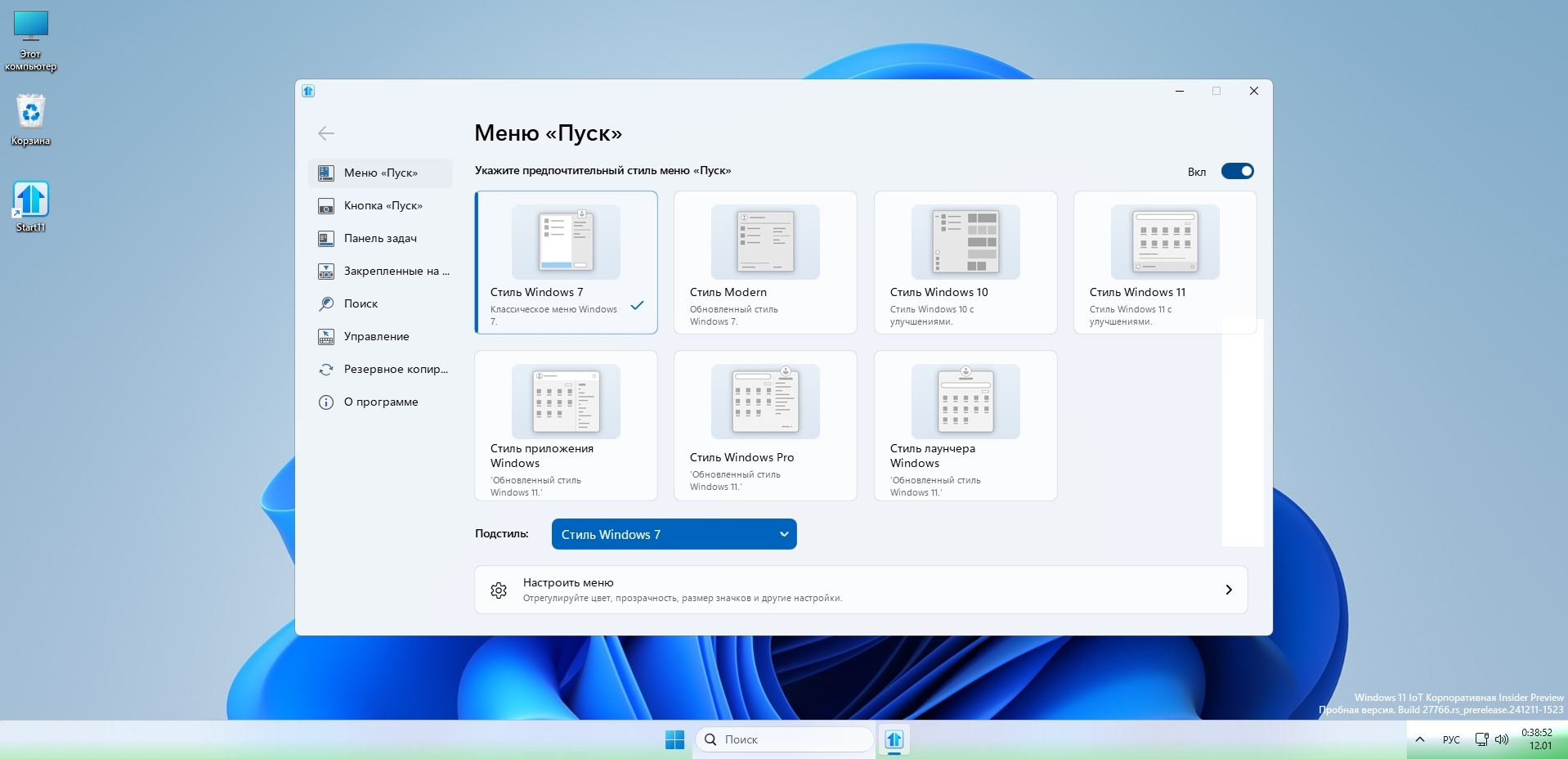Open the Меню «Пуск» settings section

click(381, 173)
